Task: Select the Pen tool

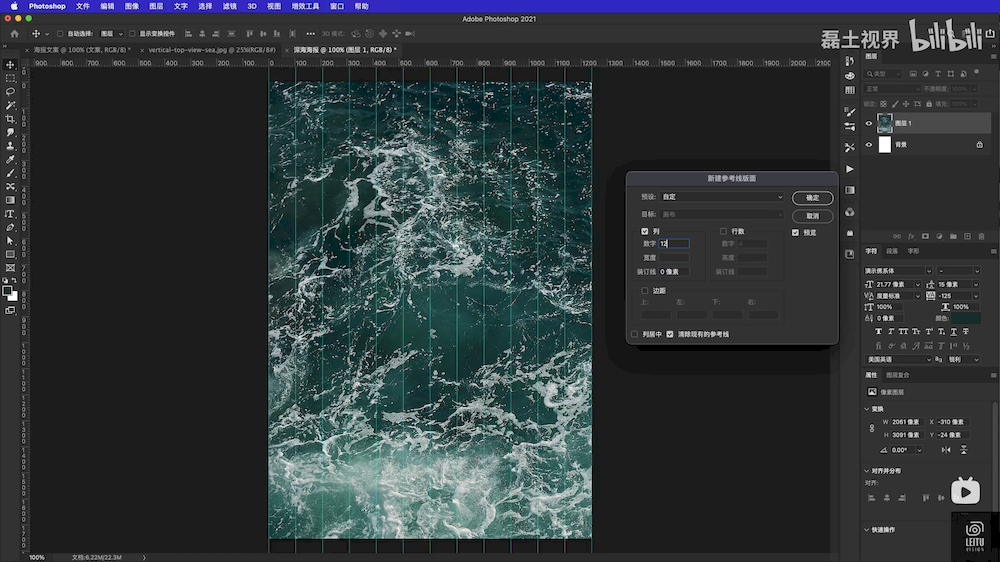Action: pos(10,227)
